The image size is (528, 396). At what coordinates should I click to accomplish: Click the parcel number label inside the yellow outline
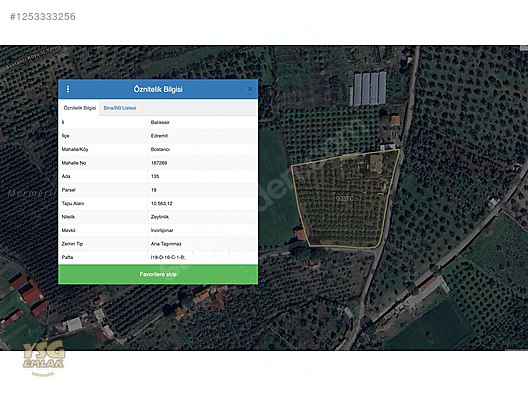point(345,198)
